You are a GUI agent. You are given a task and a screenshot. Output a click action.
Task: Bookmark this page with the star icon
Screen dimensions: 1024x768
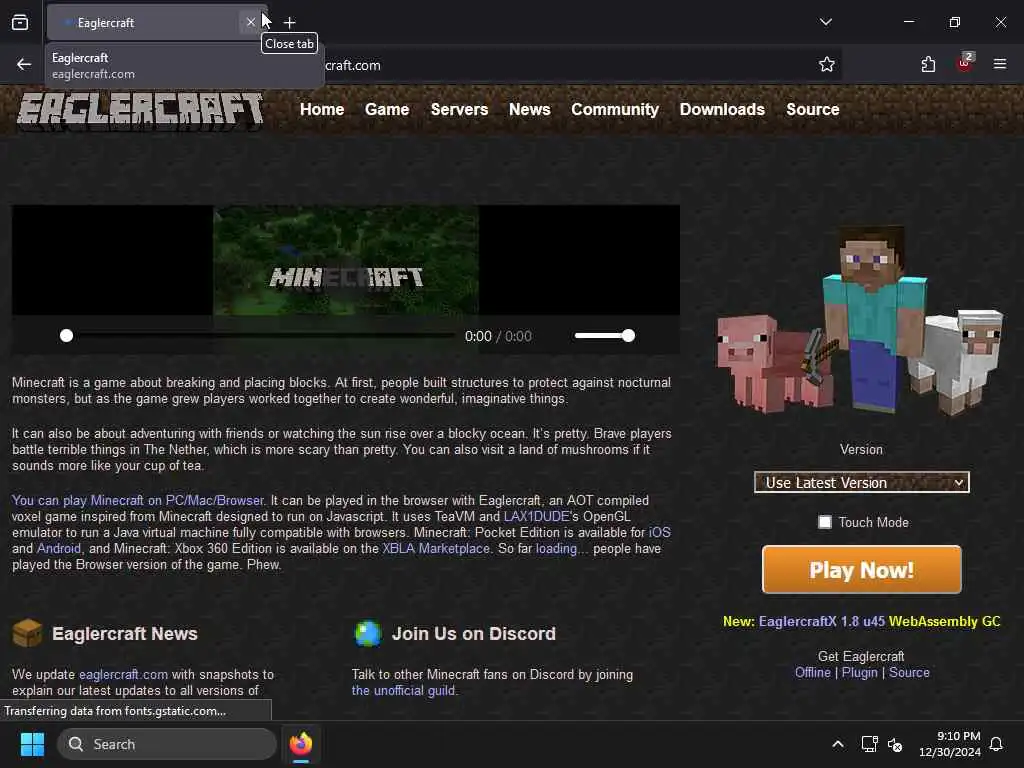click(827, 64)
